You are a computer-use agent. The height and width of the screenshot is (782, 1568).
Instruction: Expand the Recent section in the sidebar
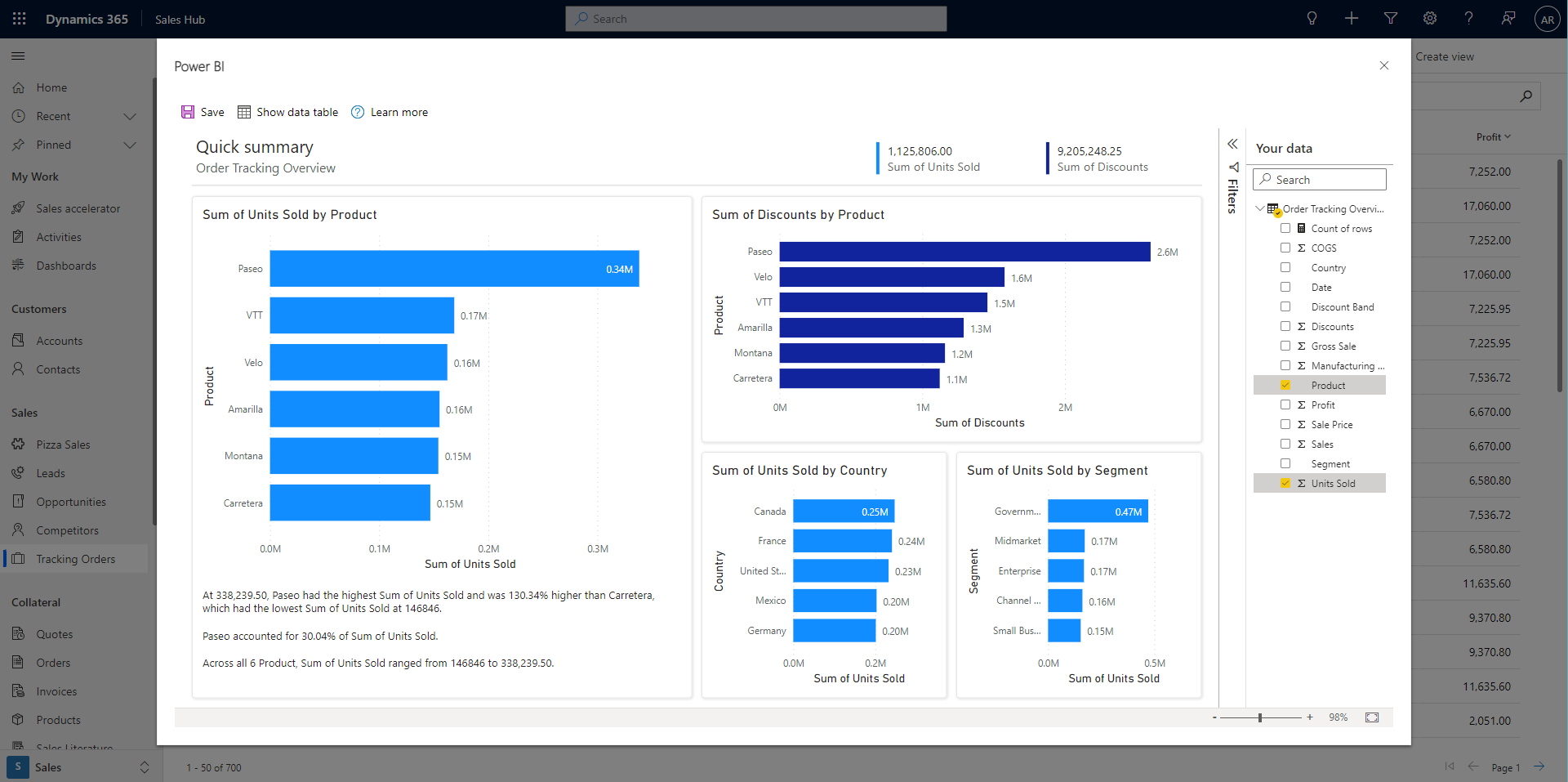(x=130, y=116)
